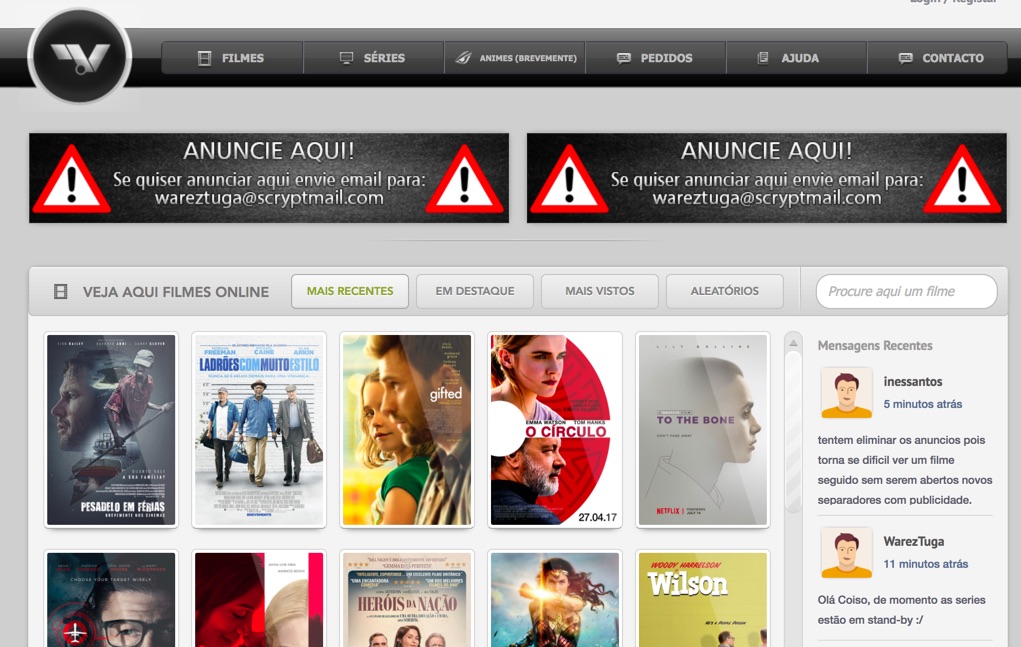The height and width of the screenshot is (647, 1021).
Task: Click the document icon beside AJUDA
Action: pyautogui.click(x=763, y=58)
